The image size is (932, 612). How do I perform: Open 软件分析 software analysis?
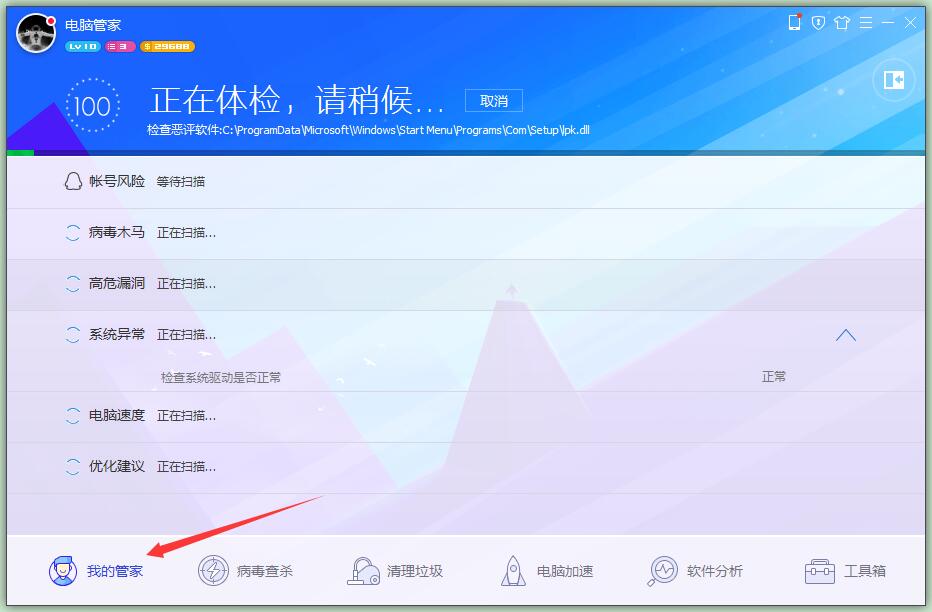663,569
